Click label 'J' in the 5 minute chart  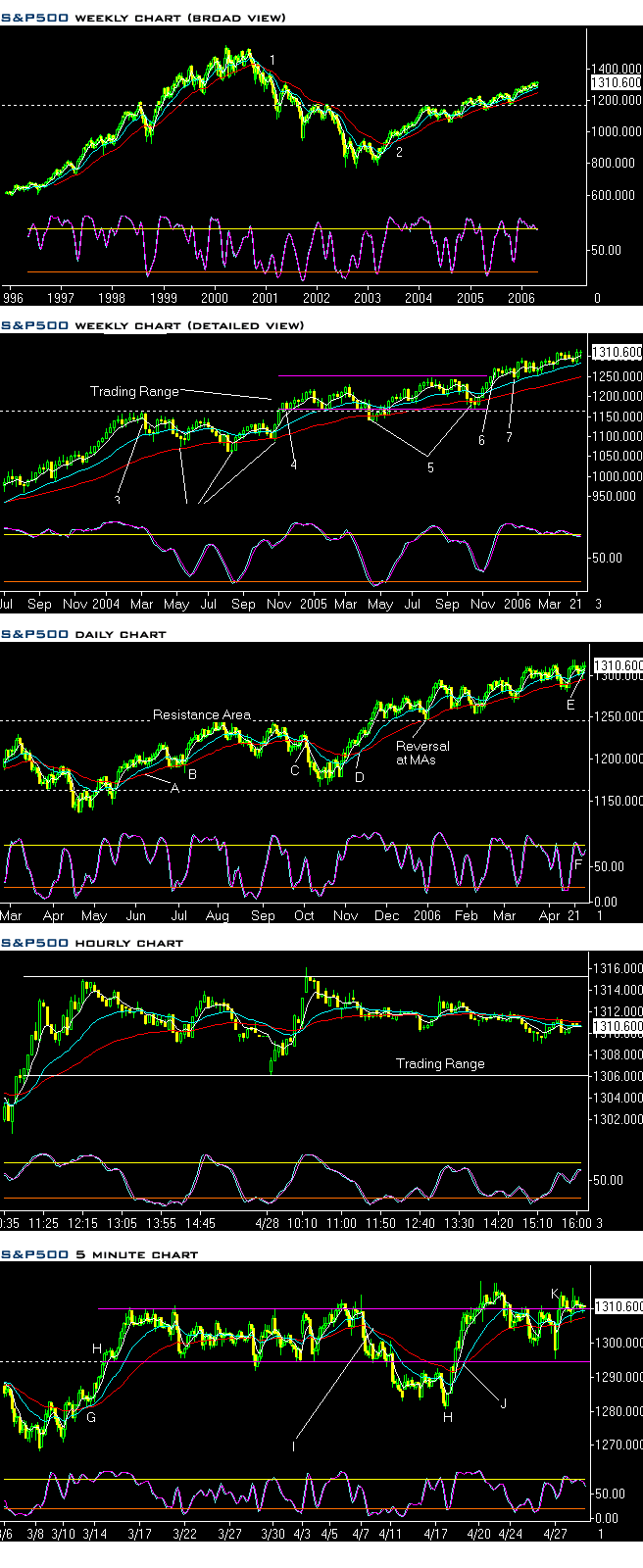503,1402
